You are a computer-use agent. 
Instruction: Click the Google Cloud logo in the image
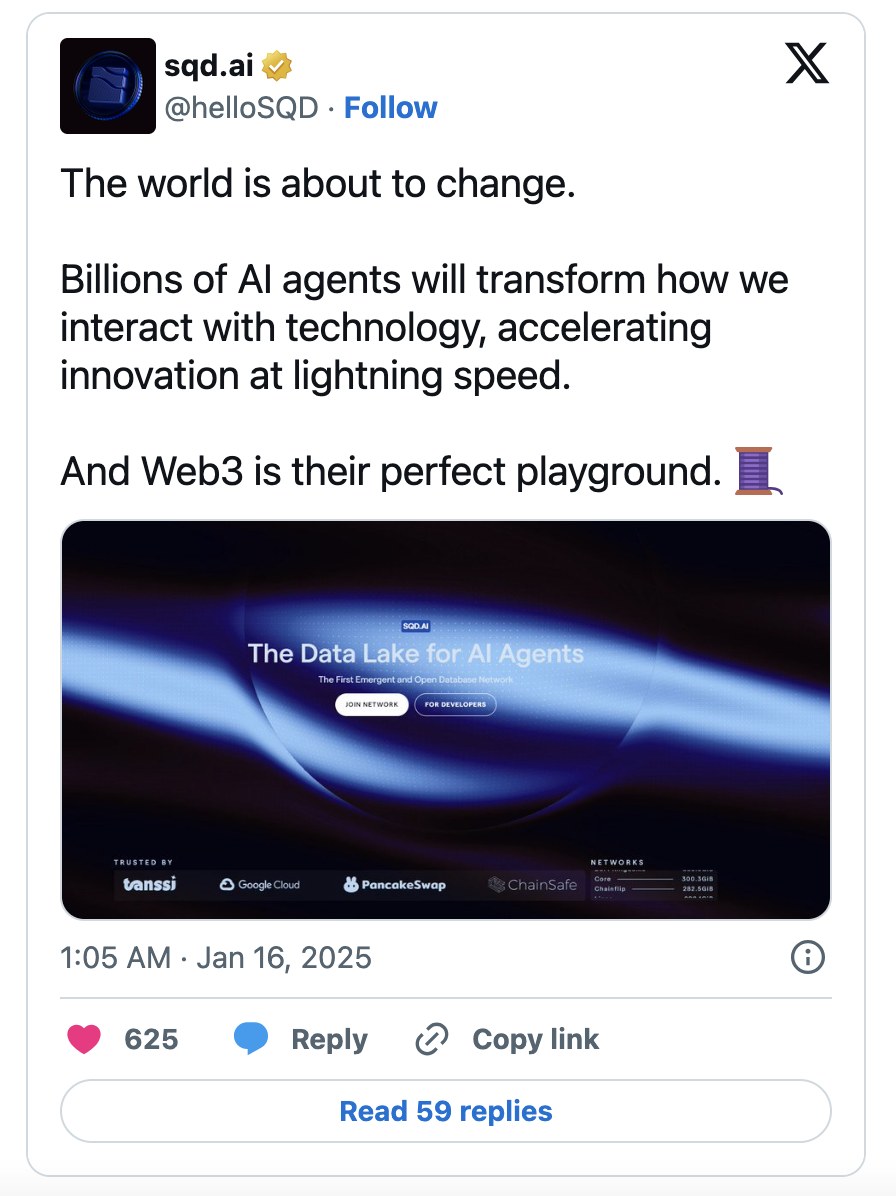click(259, 885)
